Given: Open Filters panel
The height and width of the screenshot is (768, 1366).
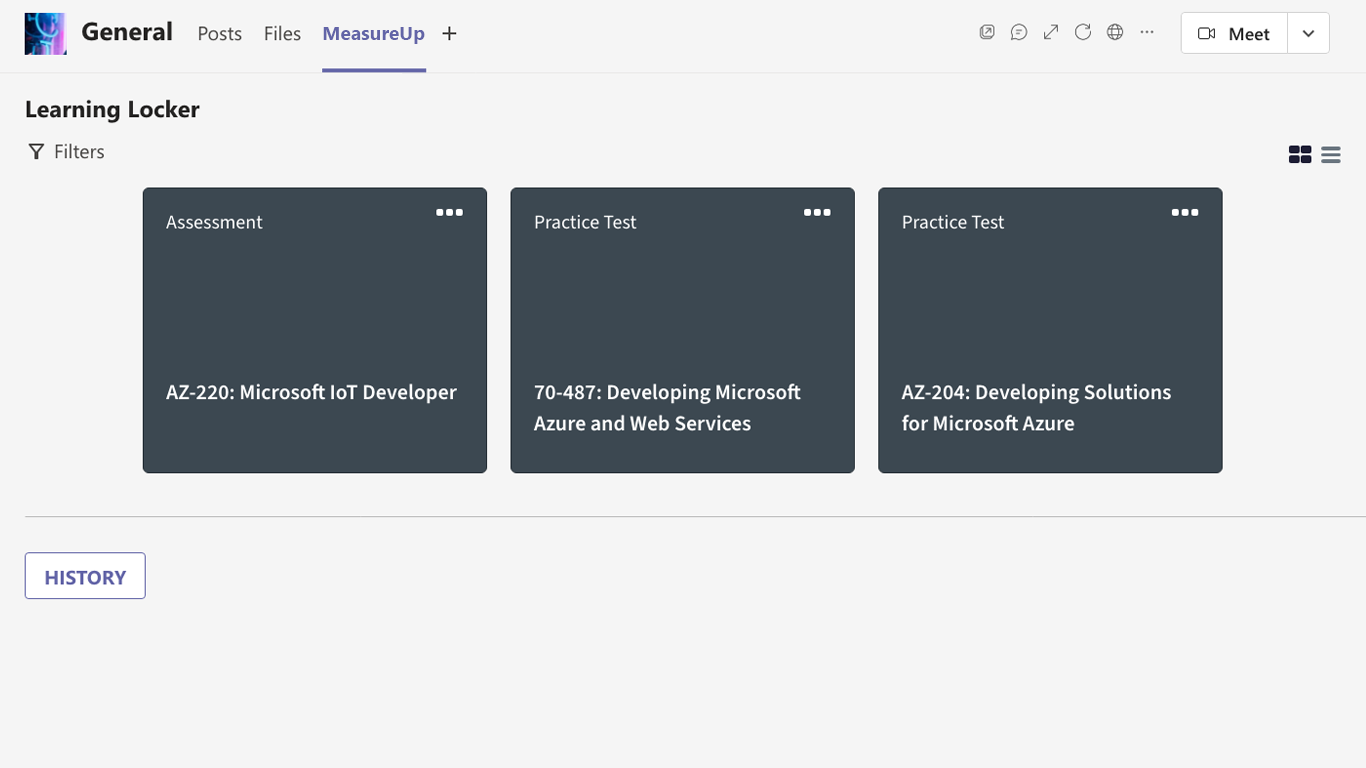Looking at the screenshot, I should coord(66,152).
